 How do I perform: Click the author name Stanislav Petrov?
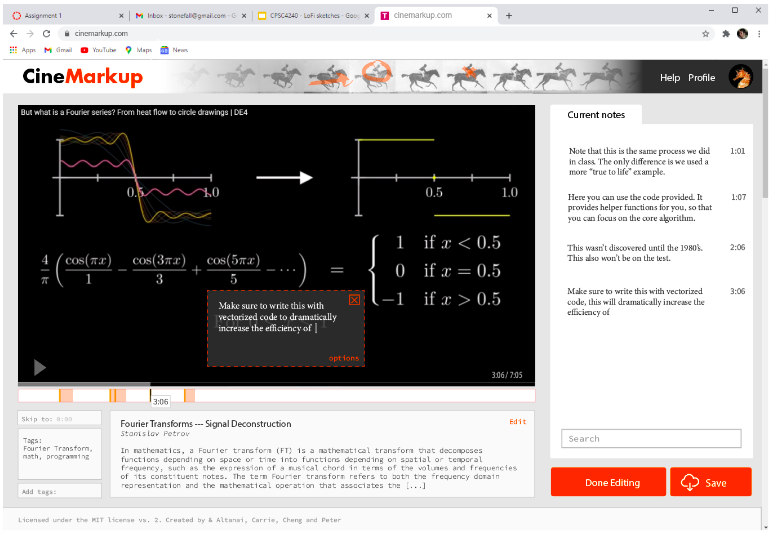pyautogui.click(x=155, y=433)
